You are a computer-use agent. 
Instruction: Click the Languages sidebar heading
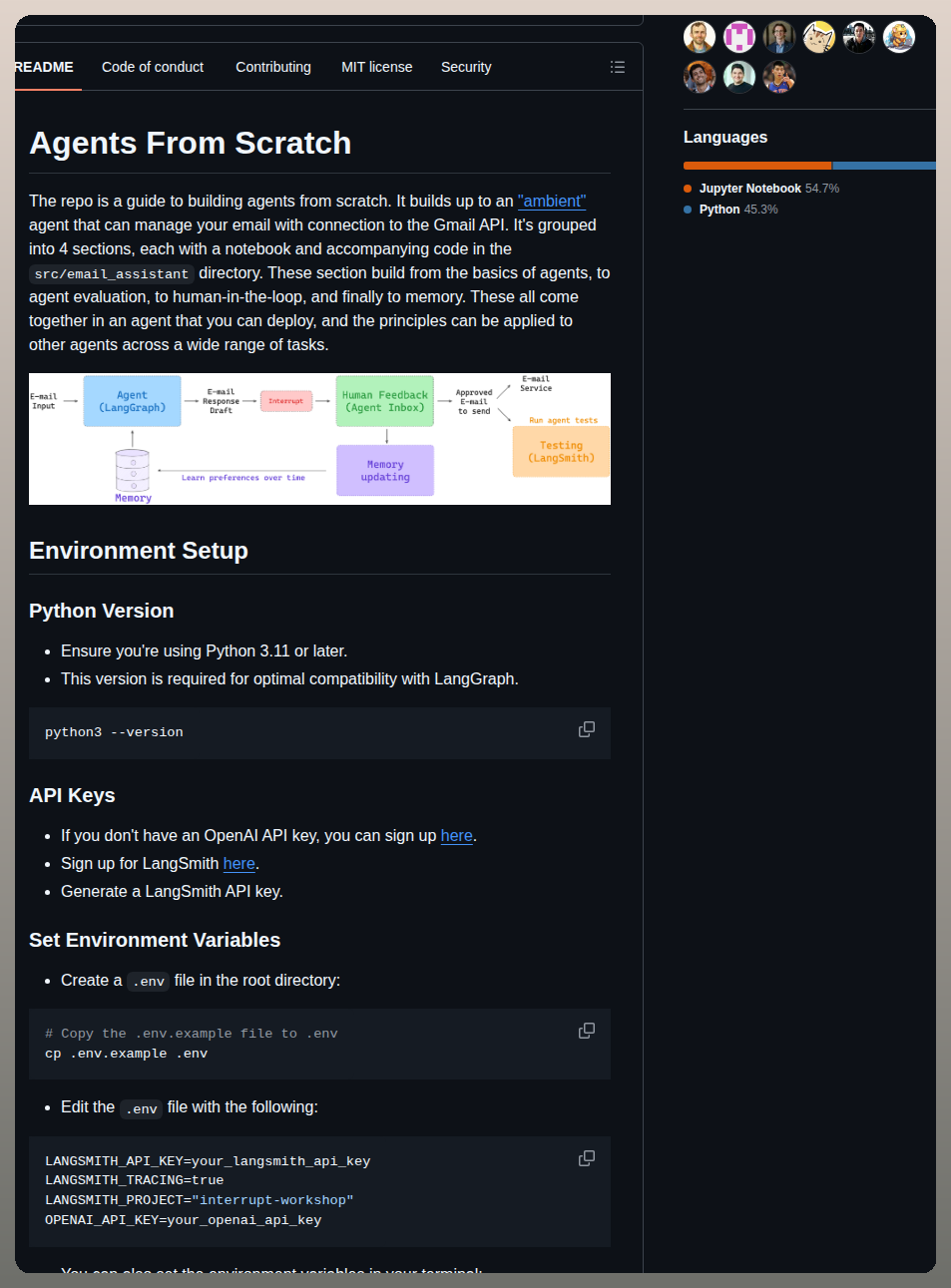click(x=725, y=137)
